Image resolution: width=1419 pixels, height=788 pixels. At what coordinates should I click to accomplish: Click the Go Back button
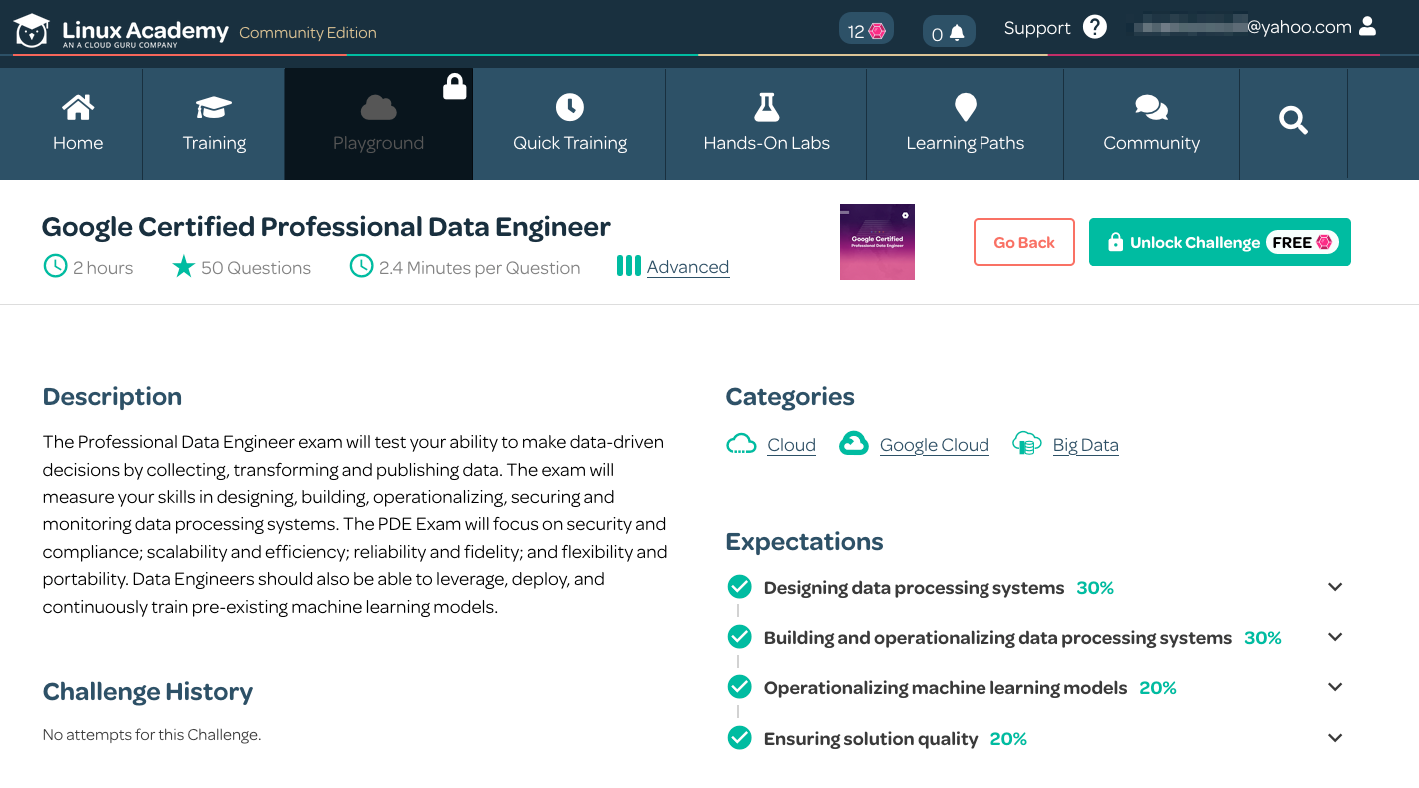click(1024, 242)
